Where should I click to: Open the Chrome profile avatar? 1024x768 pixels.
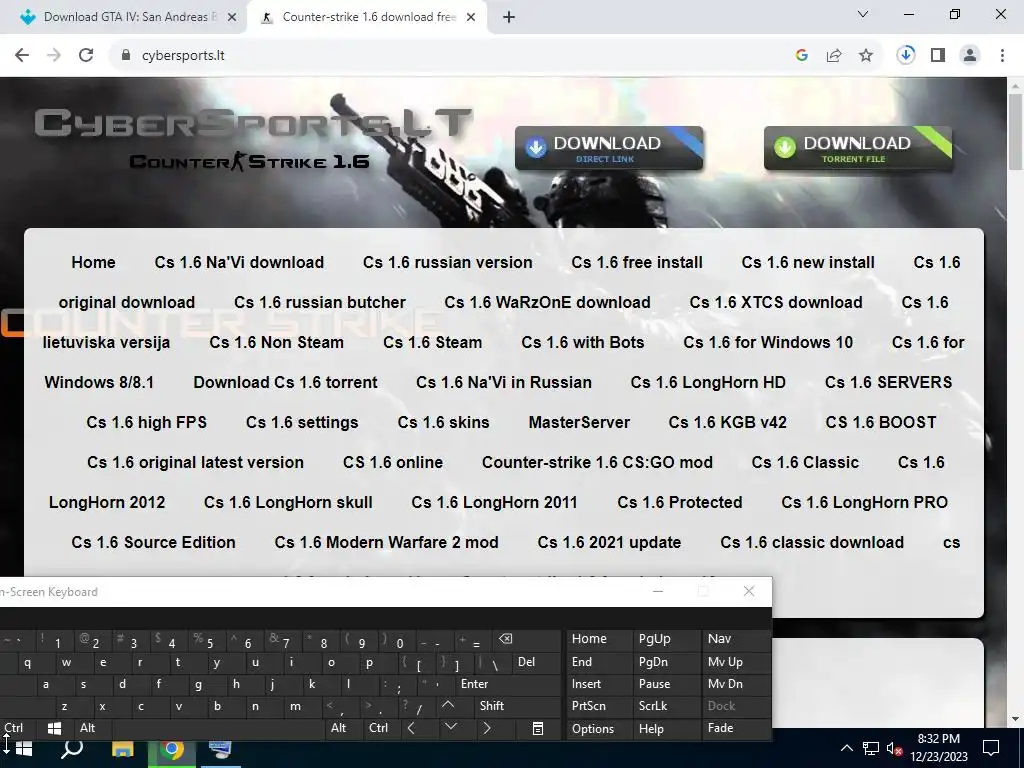pos(970,56)
